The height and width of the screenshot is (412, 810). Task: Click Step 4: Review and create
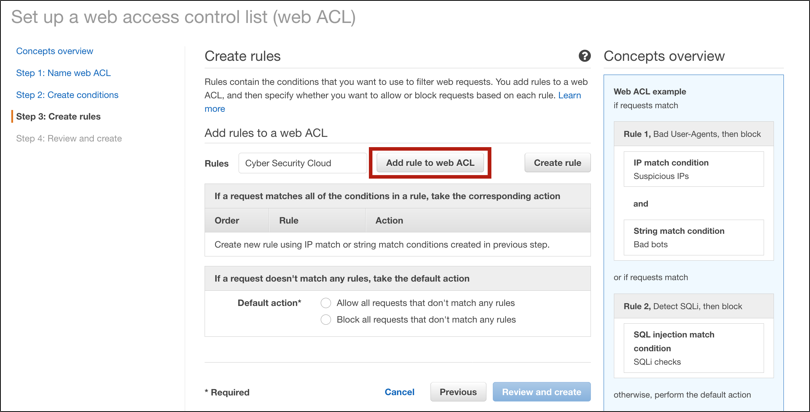coord(69,139)
